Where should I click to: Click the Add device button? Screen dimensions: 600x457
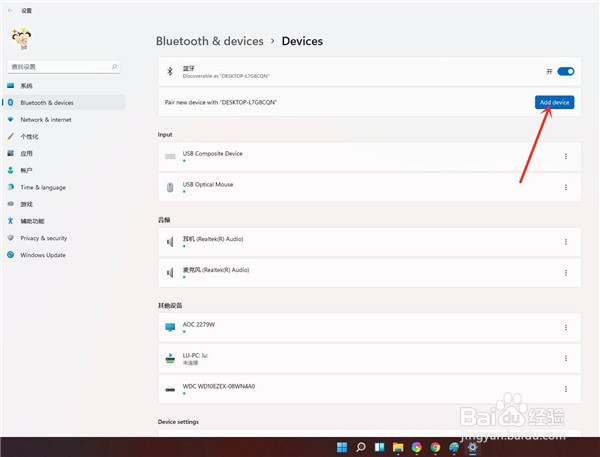coord(554,102)
